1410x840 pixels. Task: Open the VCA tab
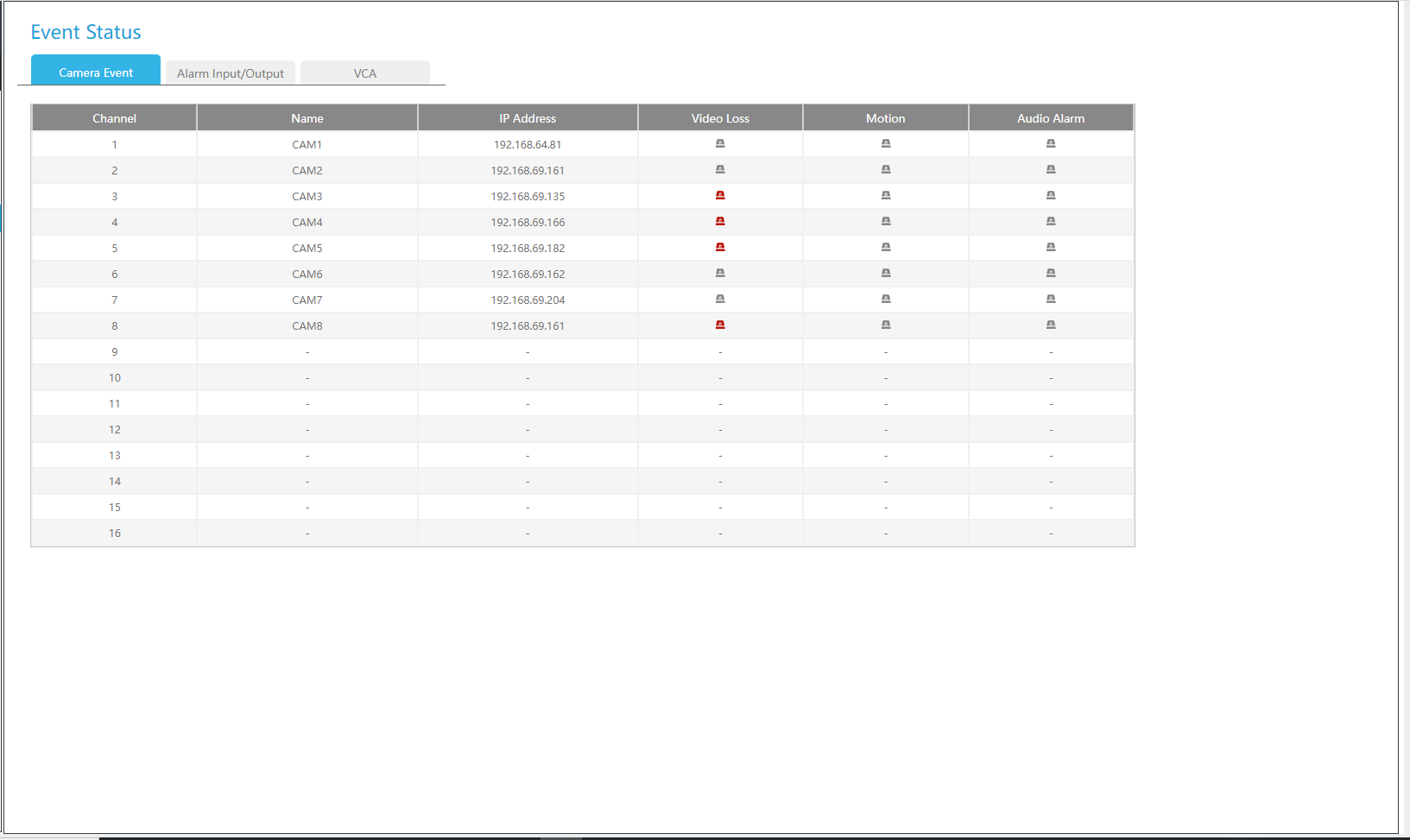click(365, 73)
